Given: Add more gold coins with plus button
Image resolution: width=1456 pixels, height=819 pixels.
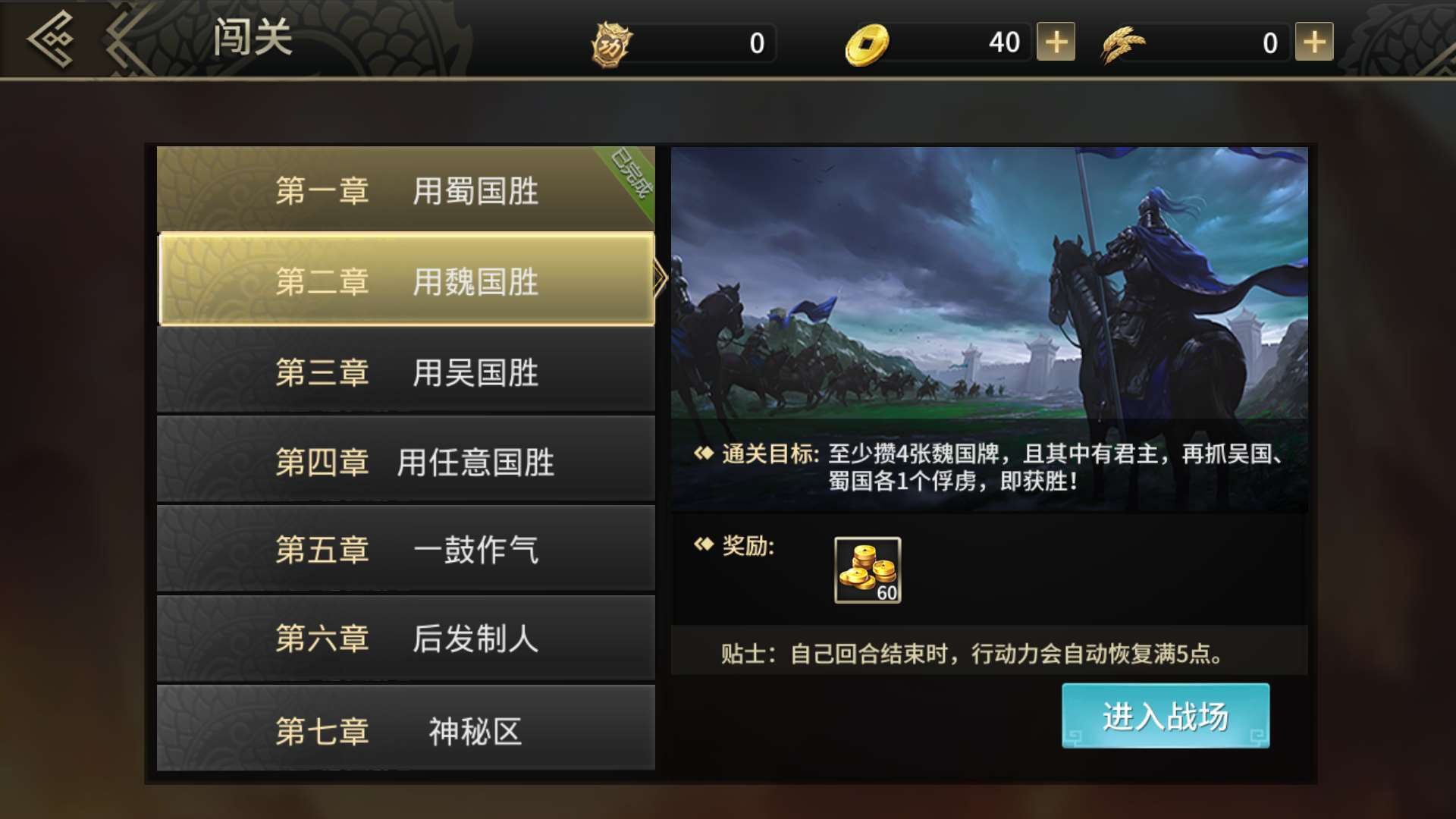Looking at the screenshot, I should tap(1056, 42).
